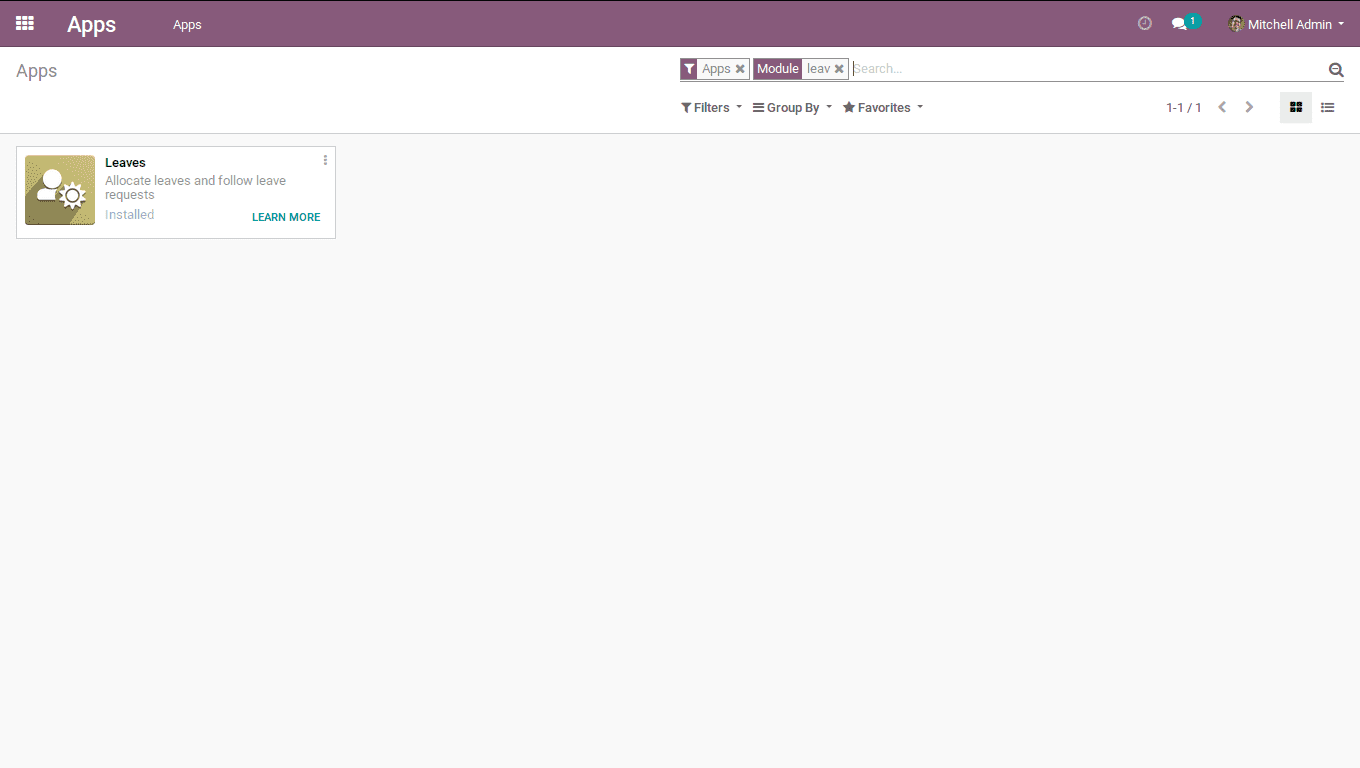
Task: Remove the Module leav search facet
Action: [x=839, y=69]
